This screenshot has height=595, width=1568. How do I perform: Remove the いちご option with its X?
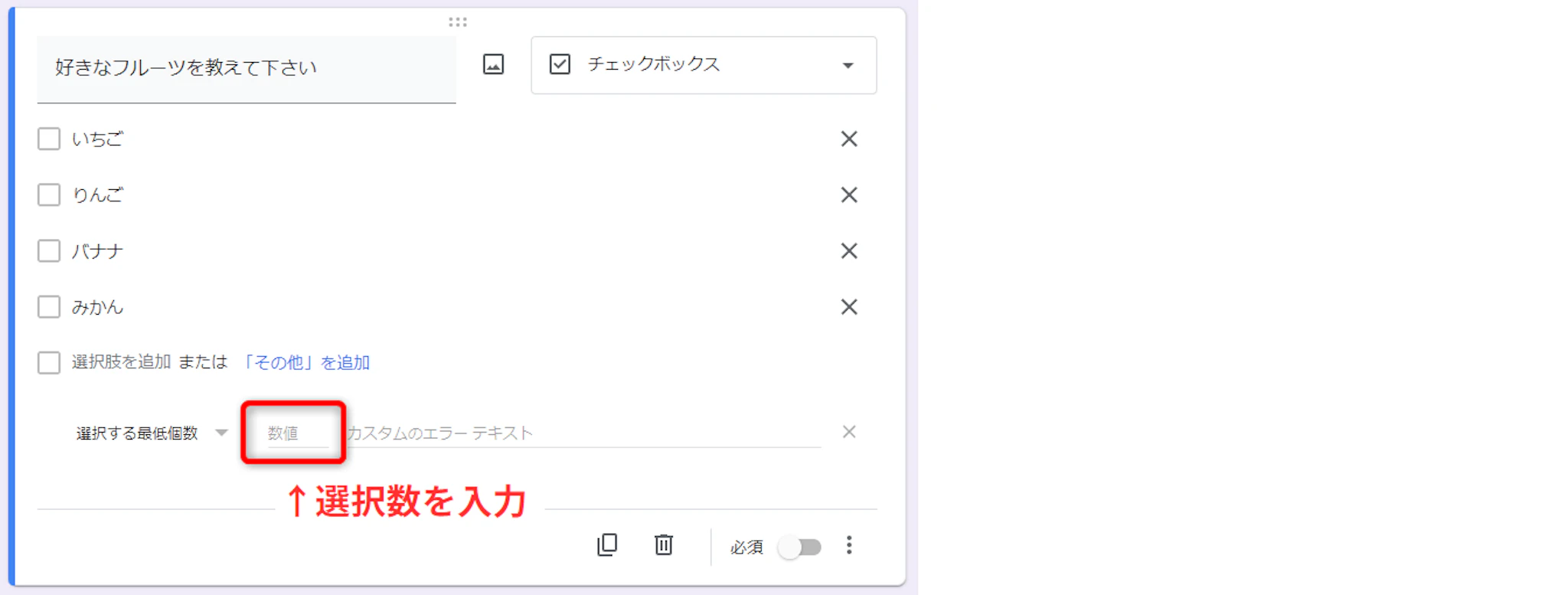848,139
